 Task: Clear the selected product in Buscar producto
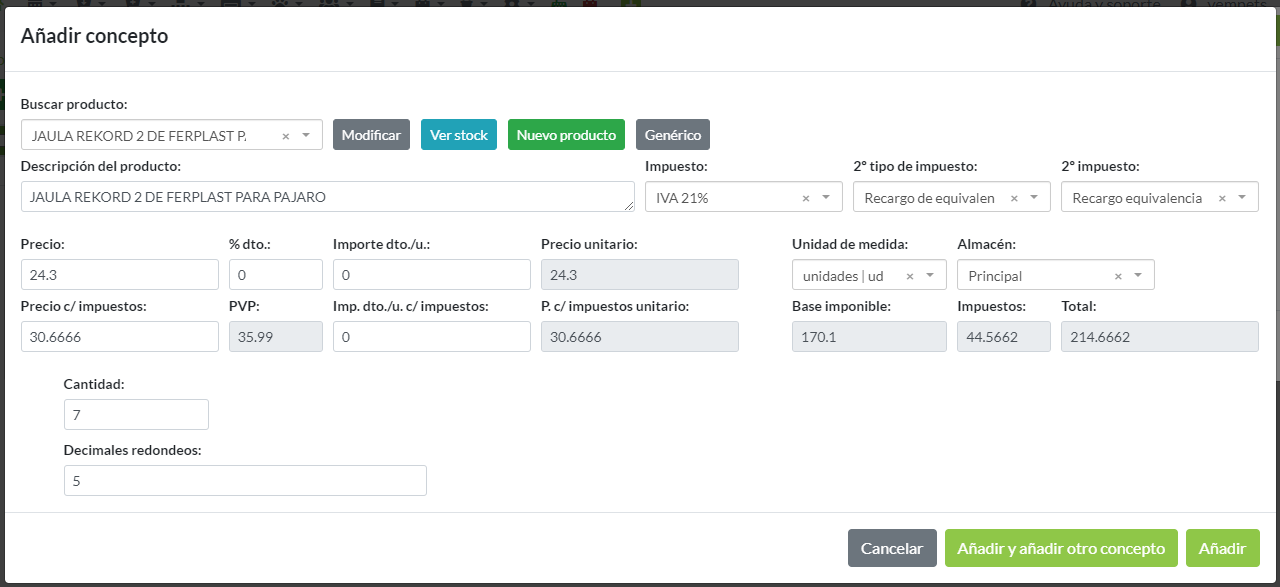[x=285, y=136]
